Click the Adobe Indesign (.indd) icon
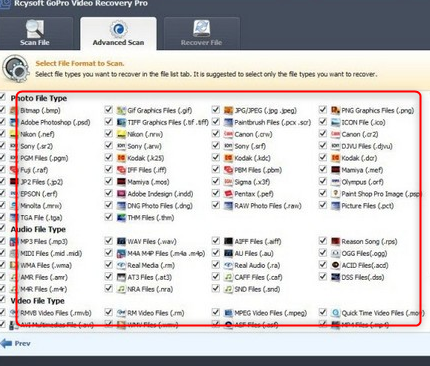 click(121, 194)
